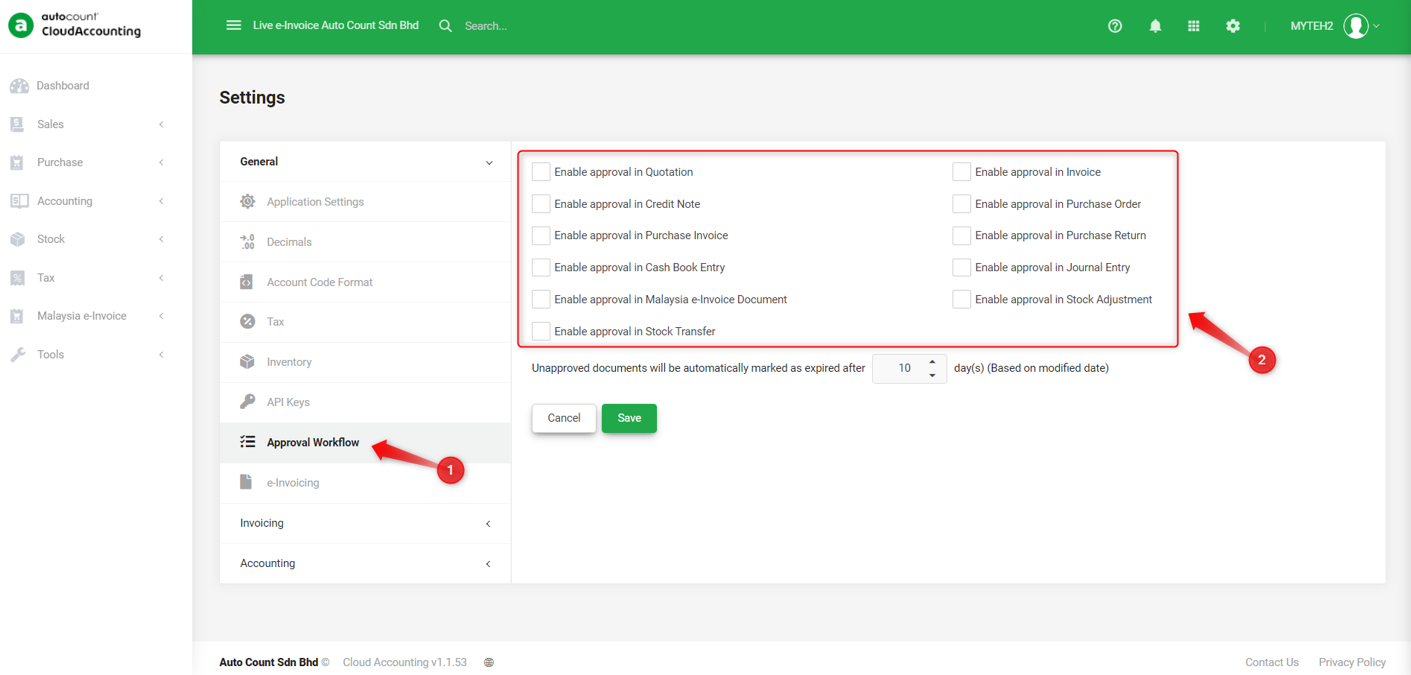Open the user menu dropdown arrow
Image resolution: width=1411 pixels, height=675 pixels.
pos(1377,26)
